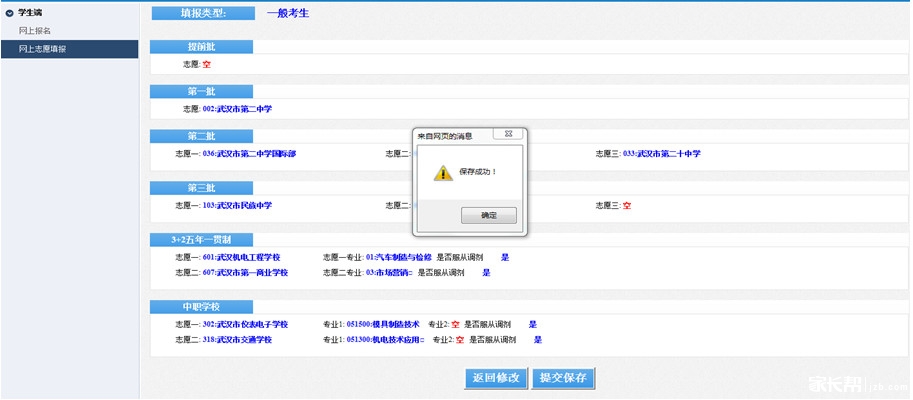Click 318:武汉市交通学校 entry
This screenshot has width=913, height=400.
[237, 340]
